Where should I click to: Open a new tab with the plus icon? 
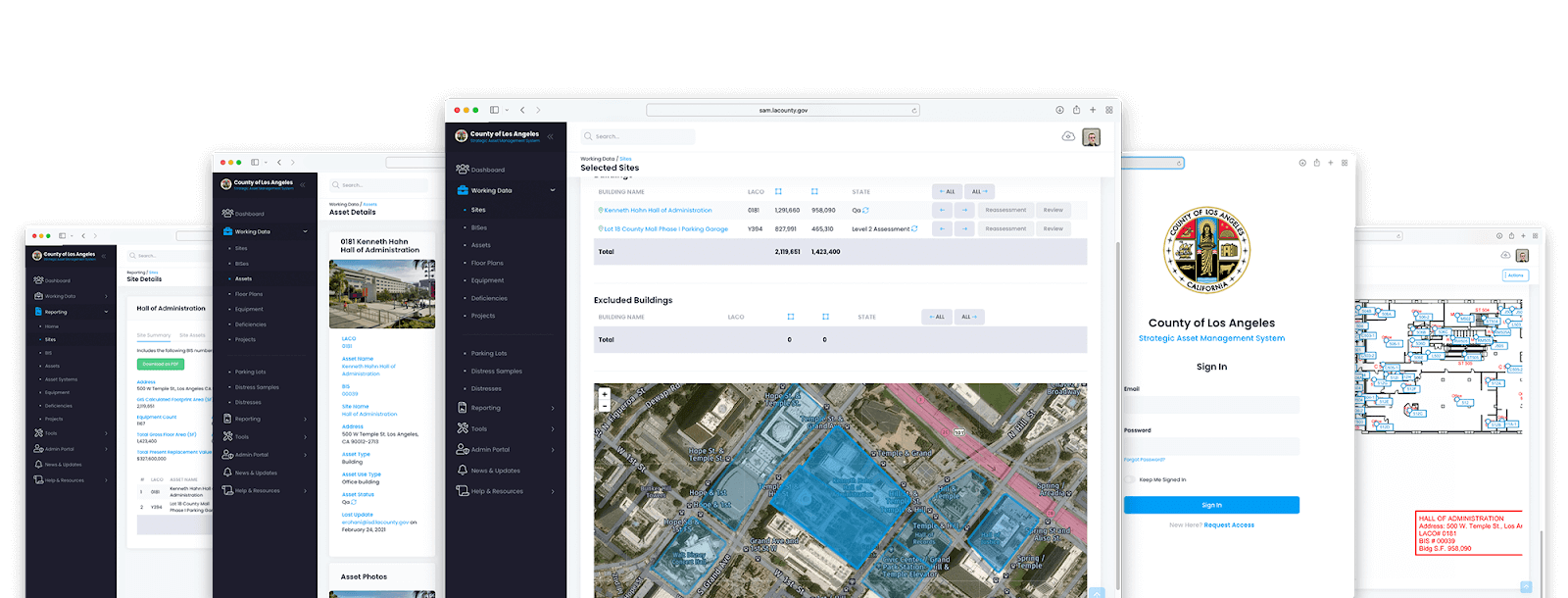[1093, 110]
